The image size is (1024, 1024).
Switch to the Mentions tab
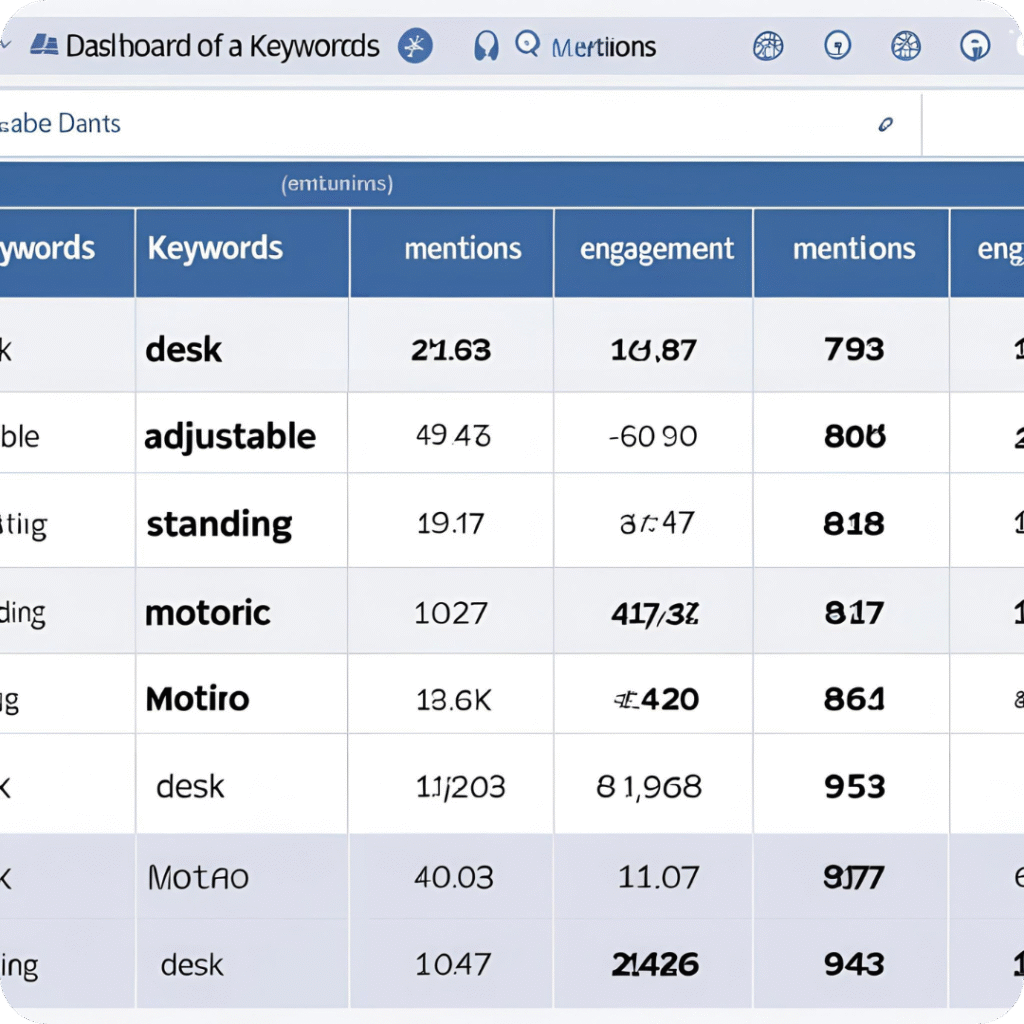[x=603, y=47]
